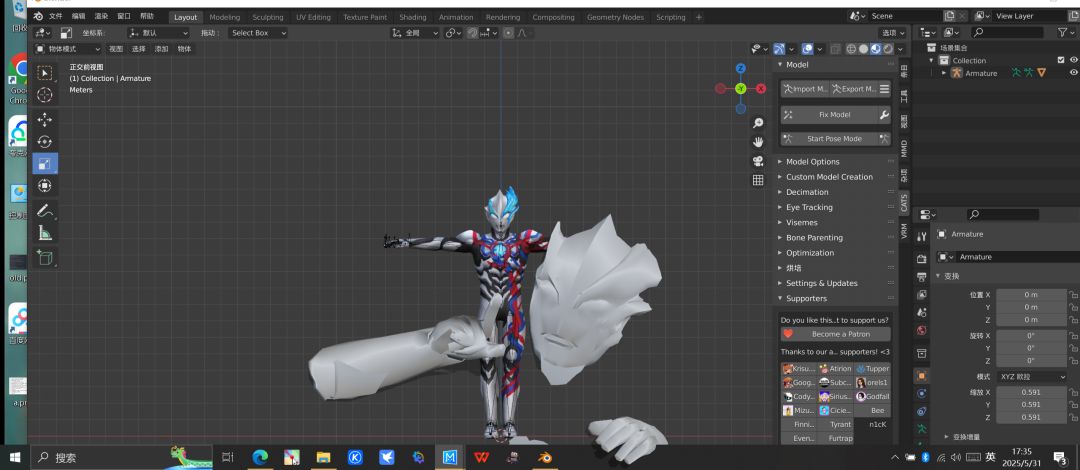Click the red X axis gizmo ball
The width and height of the screenshot is (1080, 470).
tap(760, 88)
